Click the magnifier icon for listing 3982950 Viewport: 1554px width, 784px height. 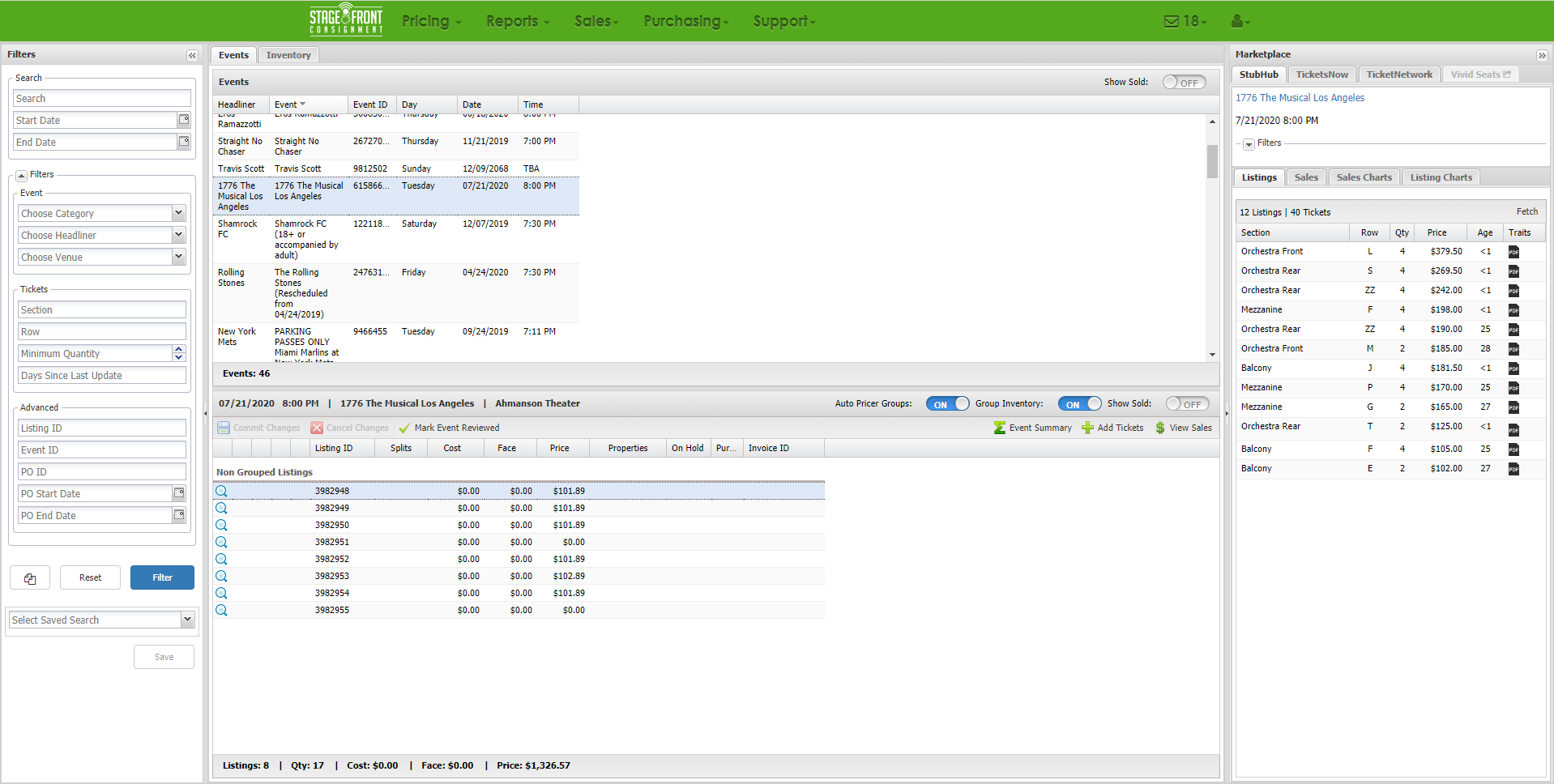pyautogui.click(x=221, y=525)
